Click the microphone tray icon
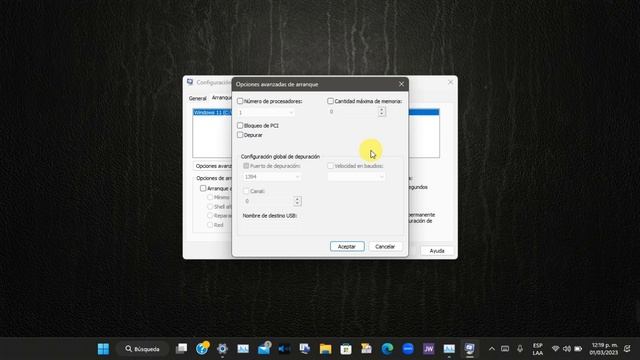 pyautogui.click(x=520, y=349)
